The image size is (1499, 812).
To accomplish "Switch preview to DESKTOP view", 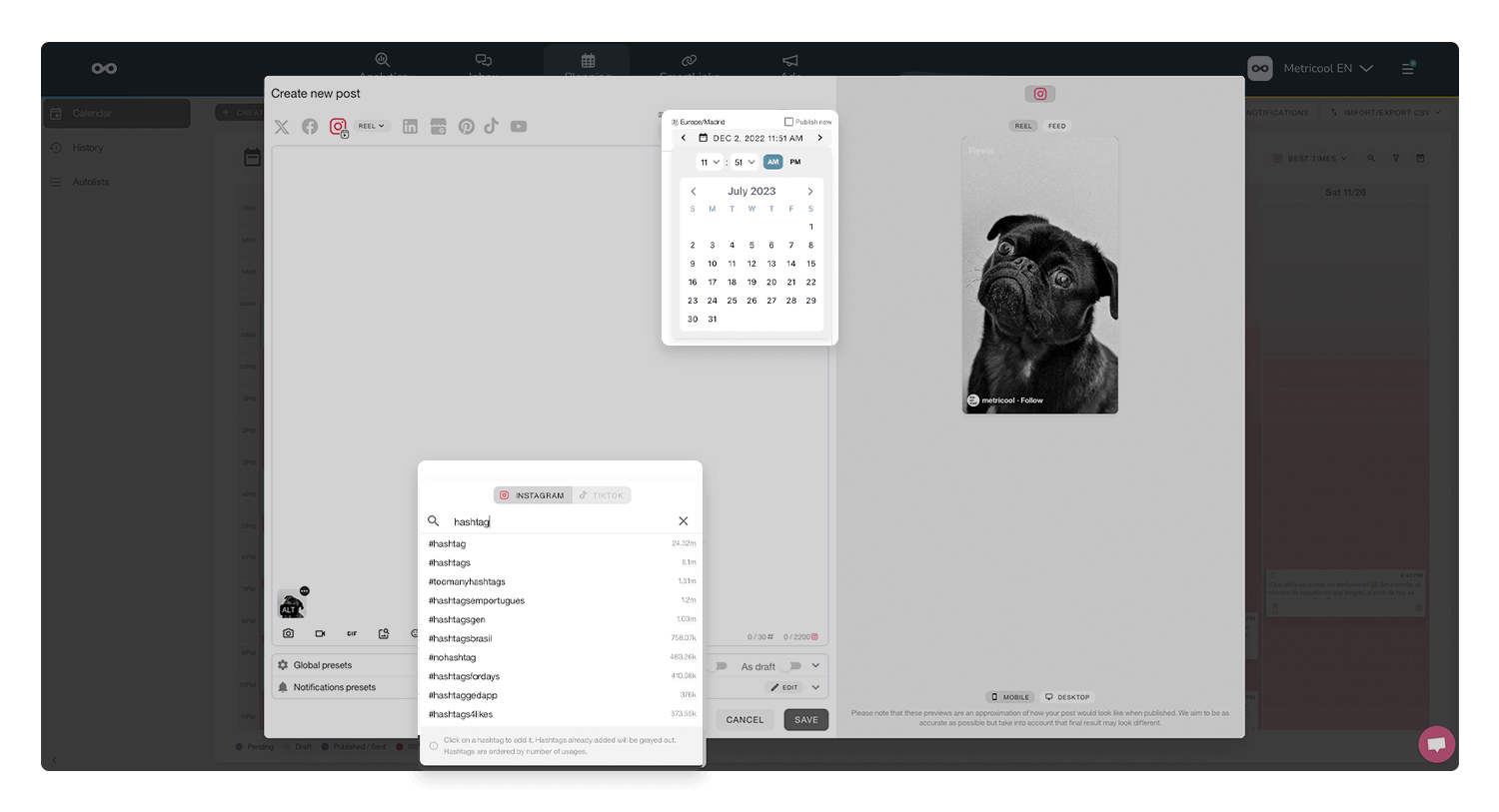I will (1067, 697).
